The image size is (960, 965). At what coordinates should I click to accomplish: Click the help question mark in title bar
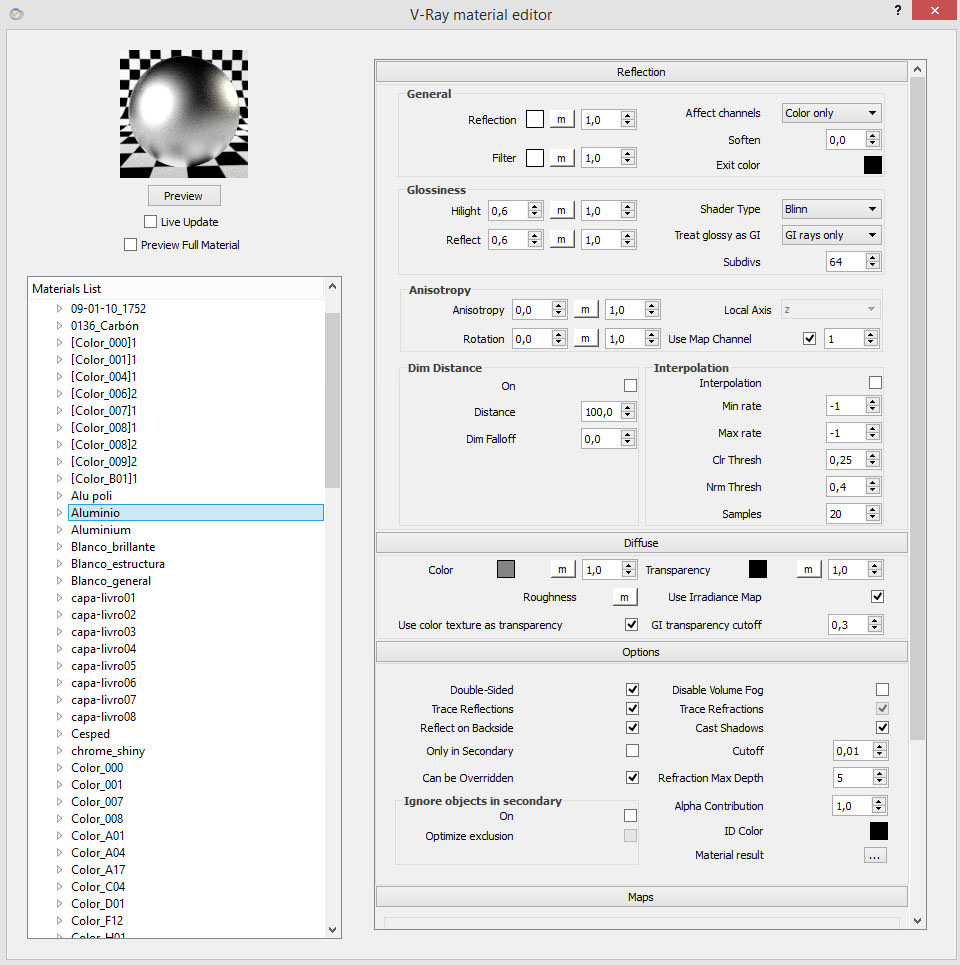[x=897, y=9]
